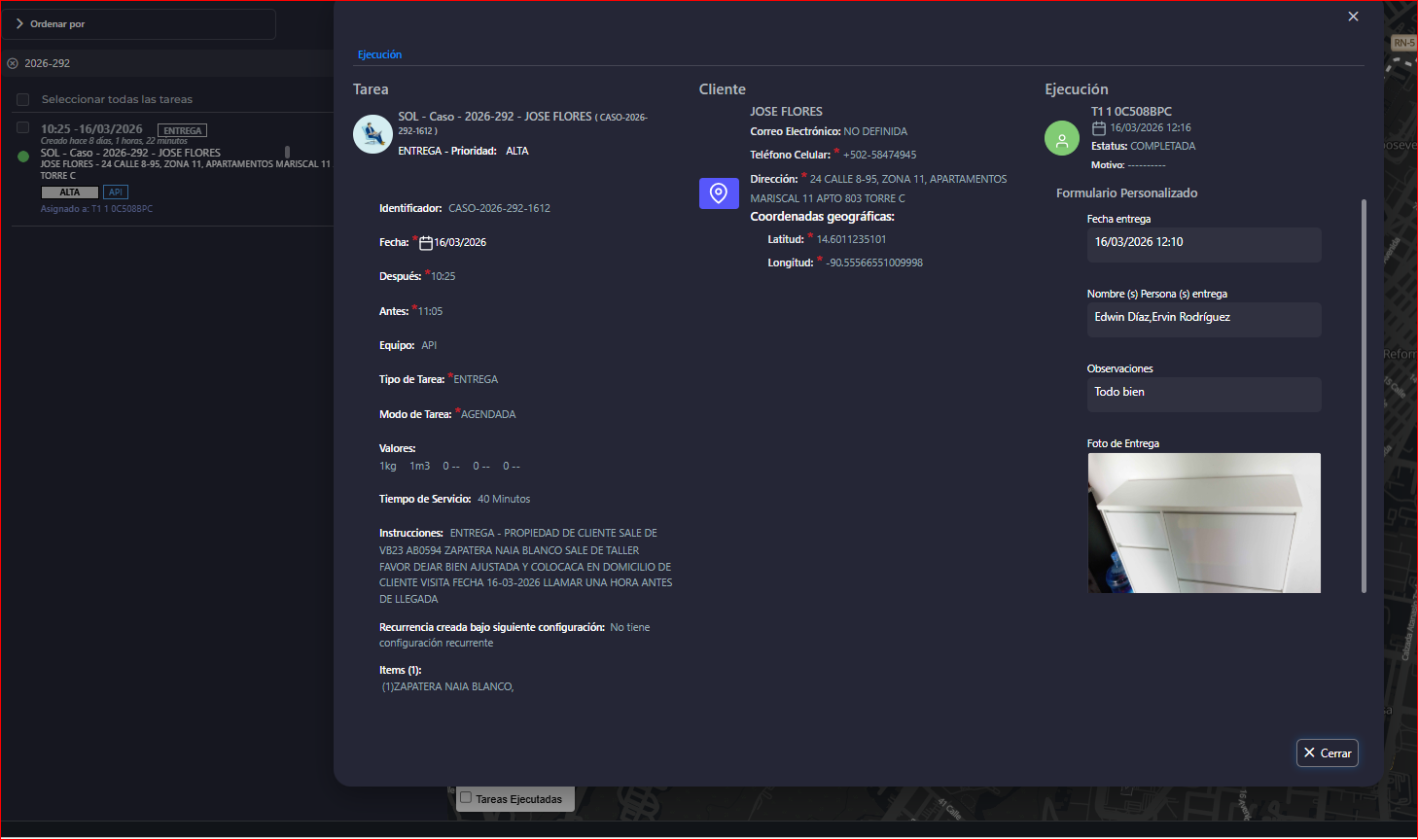Expand the Ordenar por section
This screenshot has height=840, width=1418.
coord(19,24)
